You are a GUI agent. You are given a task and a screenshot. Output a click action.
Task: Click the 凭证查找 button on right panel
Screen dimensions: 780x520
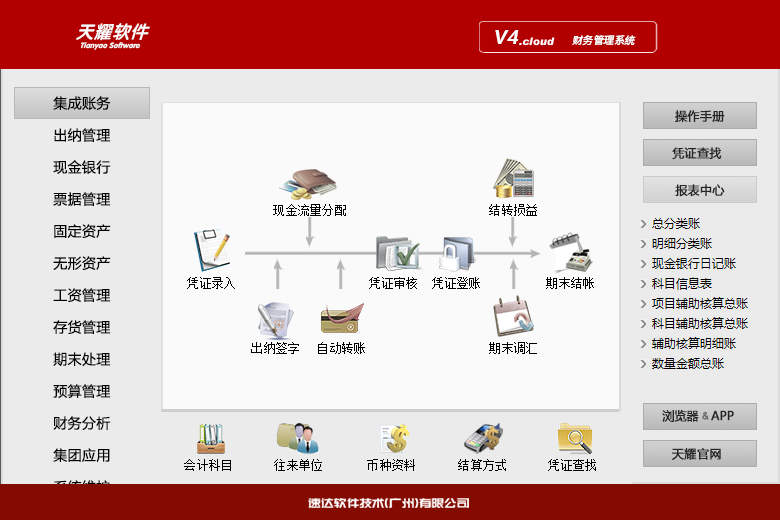(699, 153)
